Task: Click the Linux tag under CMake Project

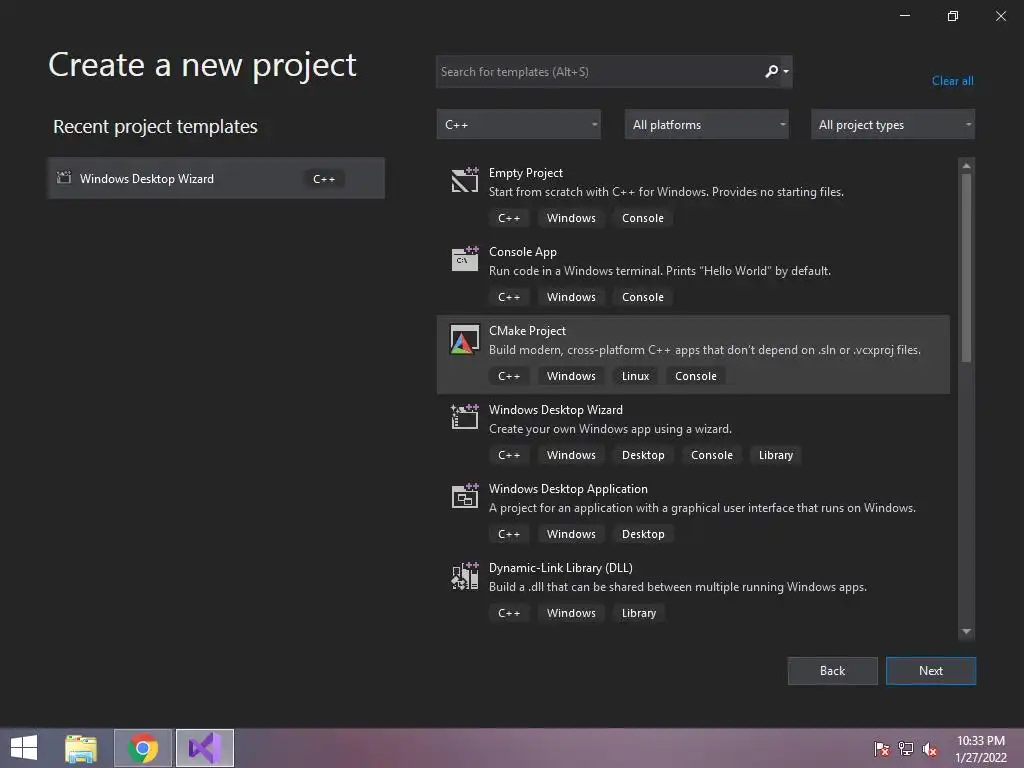Action: [x=635, y=376]
